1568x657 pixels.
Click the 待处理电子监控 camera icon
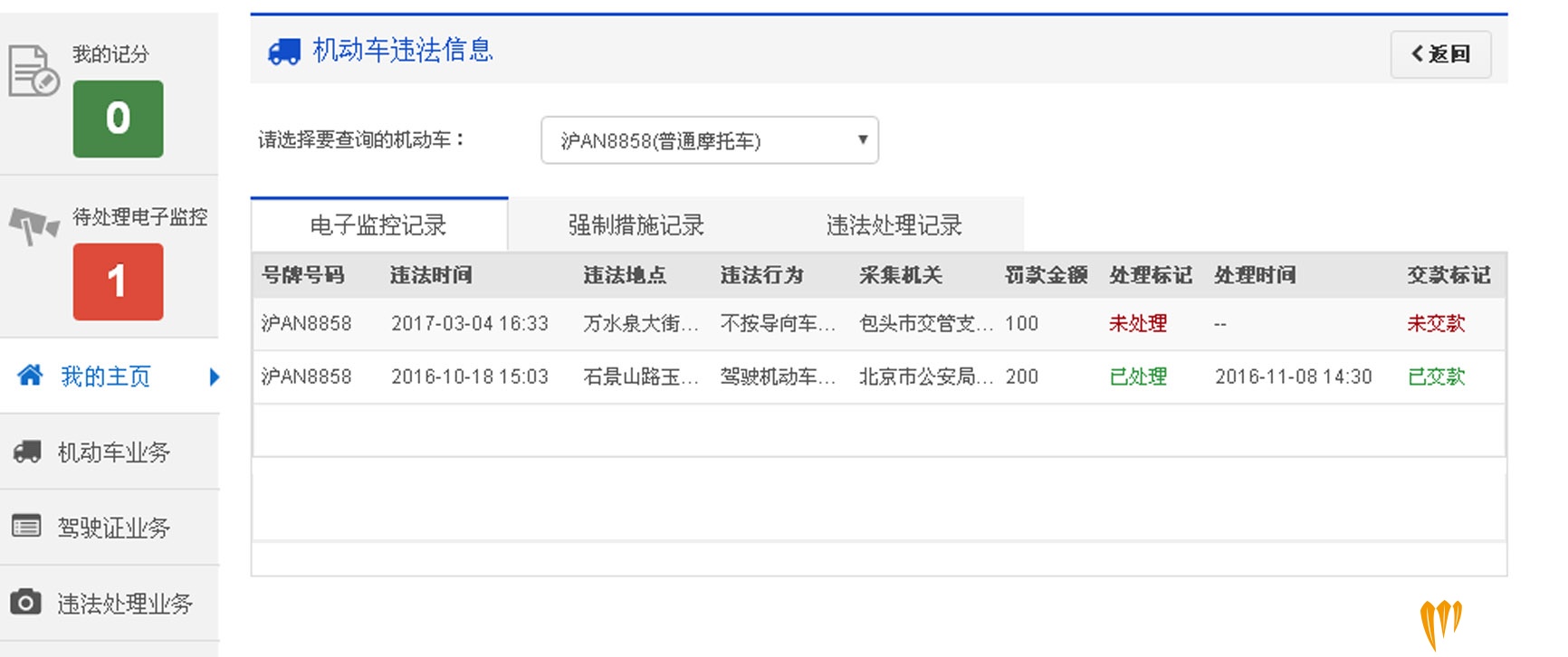pos(33,225)
